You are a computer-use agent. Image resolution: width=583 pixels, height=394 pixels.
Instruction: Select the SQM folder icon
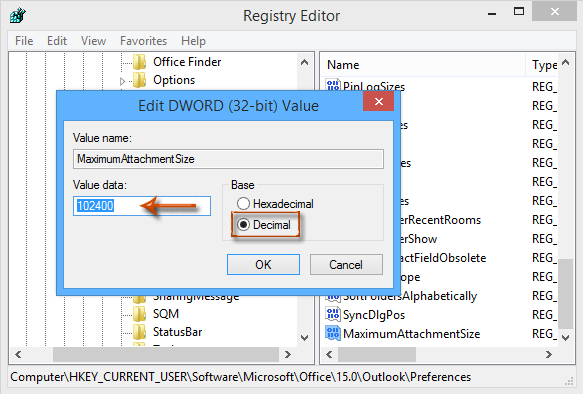click(x=140, y=314)
